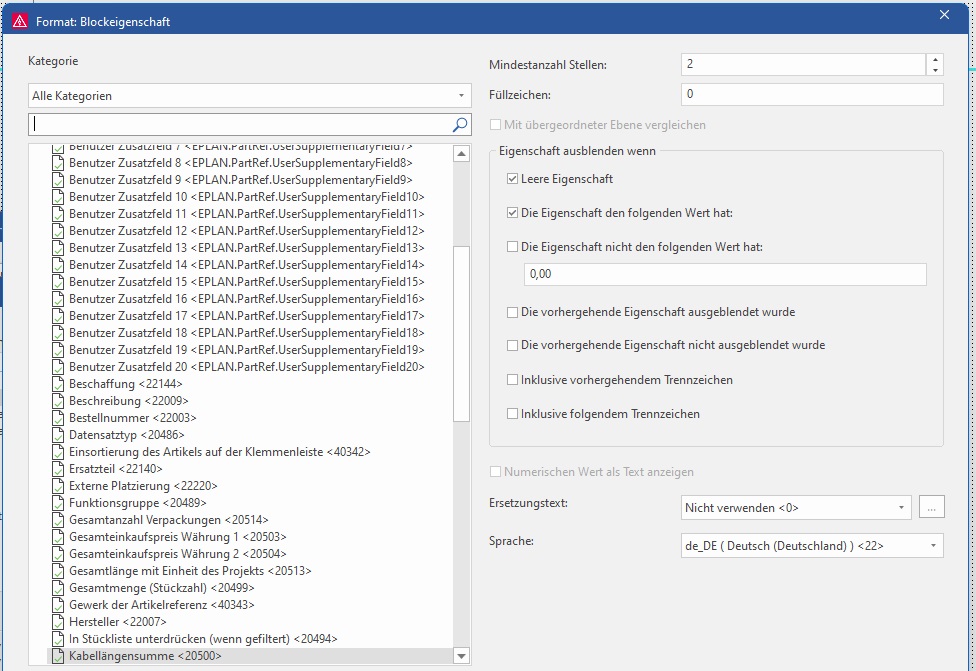The width and height of the screenshot is (976, 671).
Task: Click the icon beside Funktionsgruppe <20489>
Action: coord(58,503)
